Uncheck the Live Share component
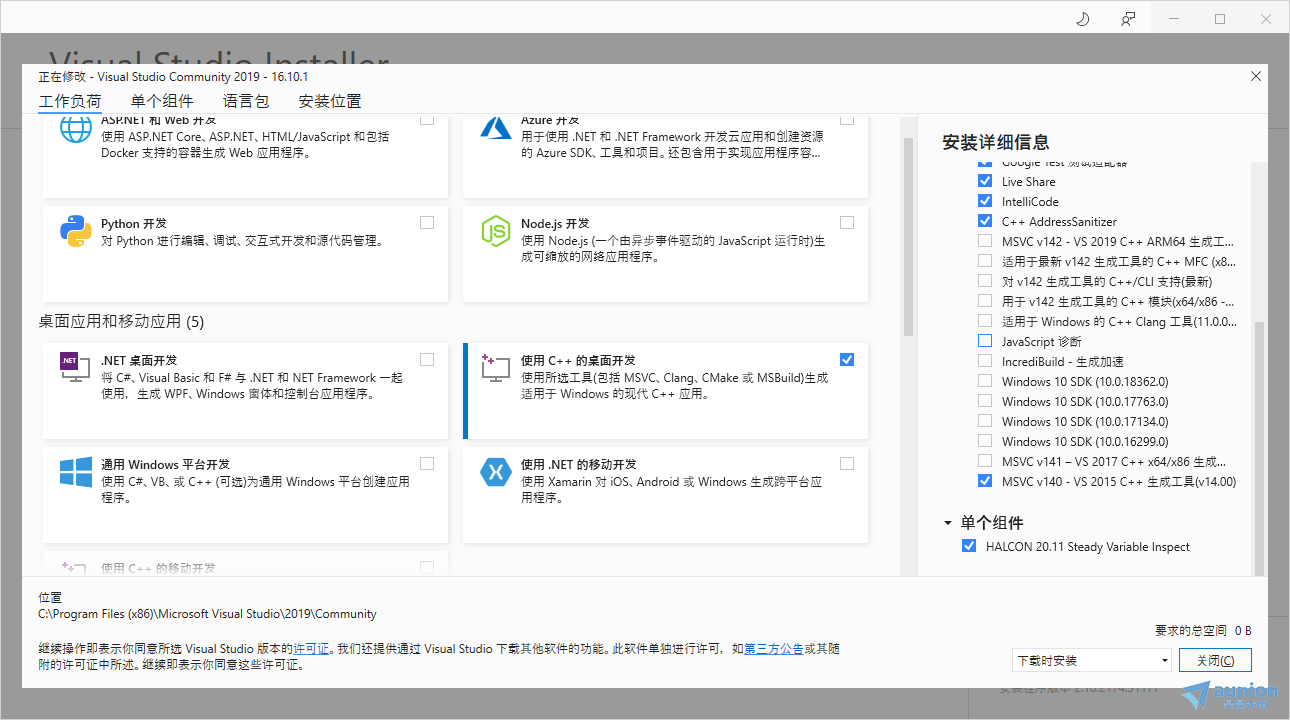1290x720 pixels. coord(985,181)
